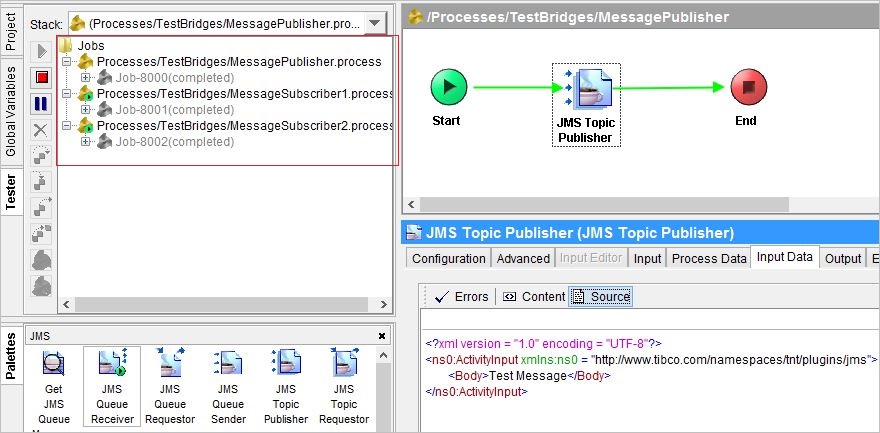Select the red End node in diagram
The height and width of the screenshot is (433, 880).
click(749, 87)
